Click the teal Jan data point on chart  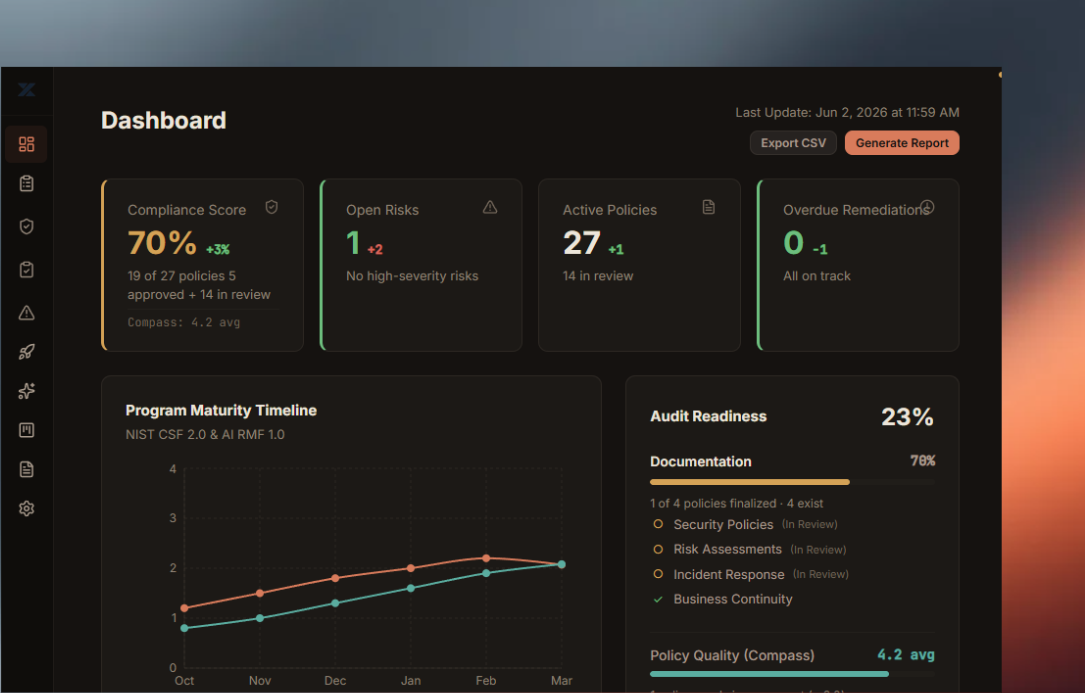(410, 588)
